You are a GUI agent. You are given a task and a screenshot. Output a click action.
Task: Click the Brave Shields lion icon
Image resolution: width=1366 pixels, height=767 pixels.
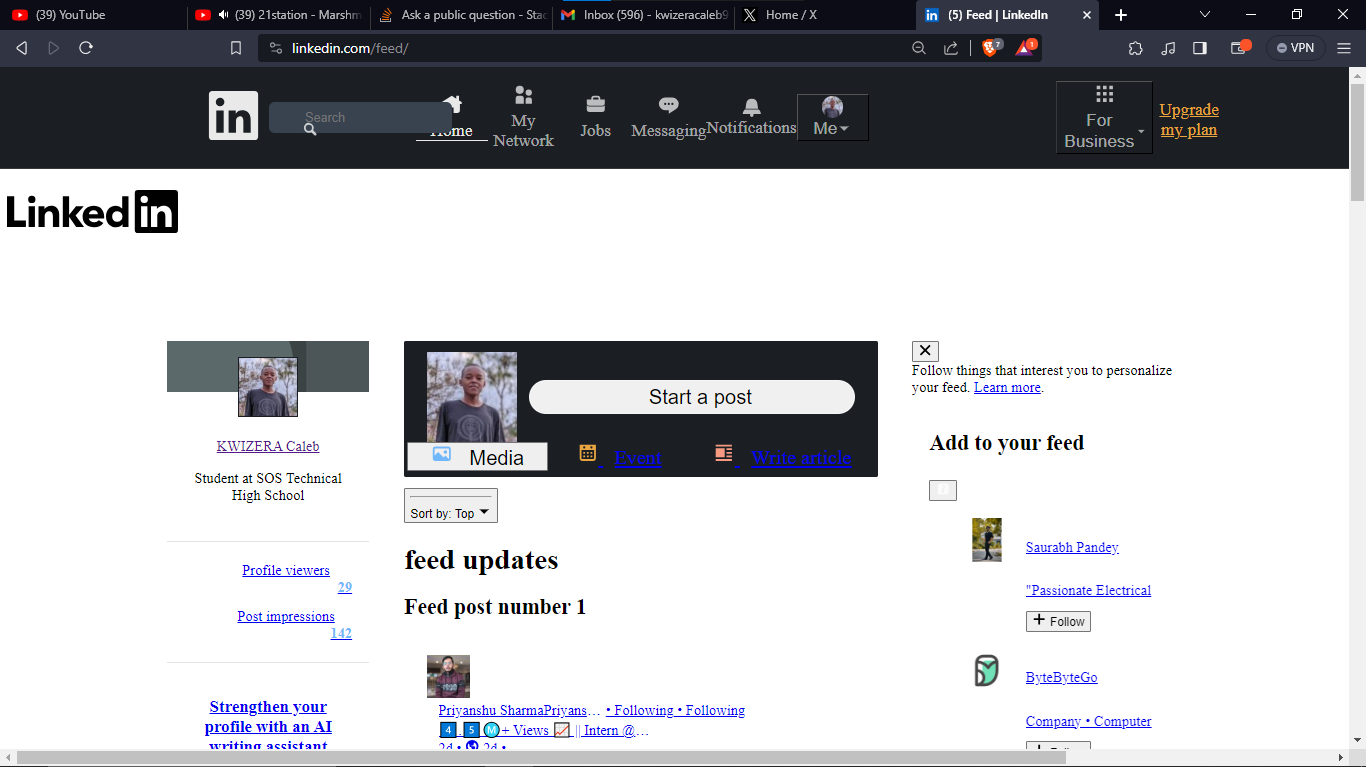pyautogui.click(x=990, y=47)
